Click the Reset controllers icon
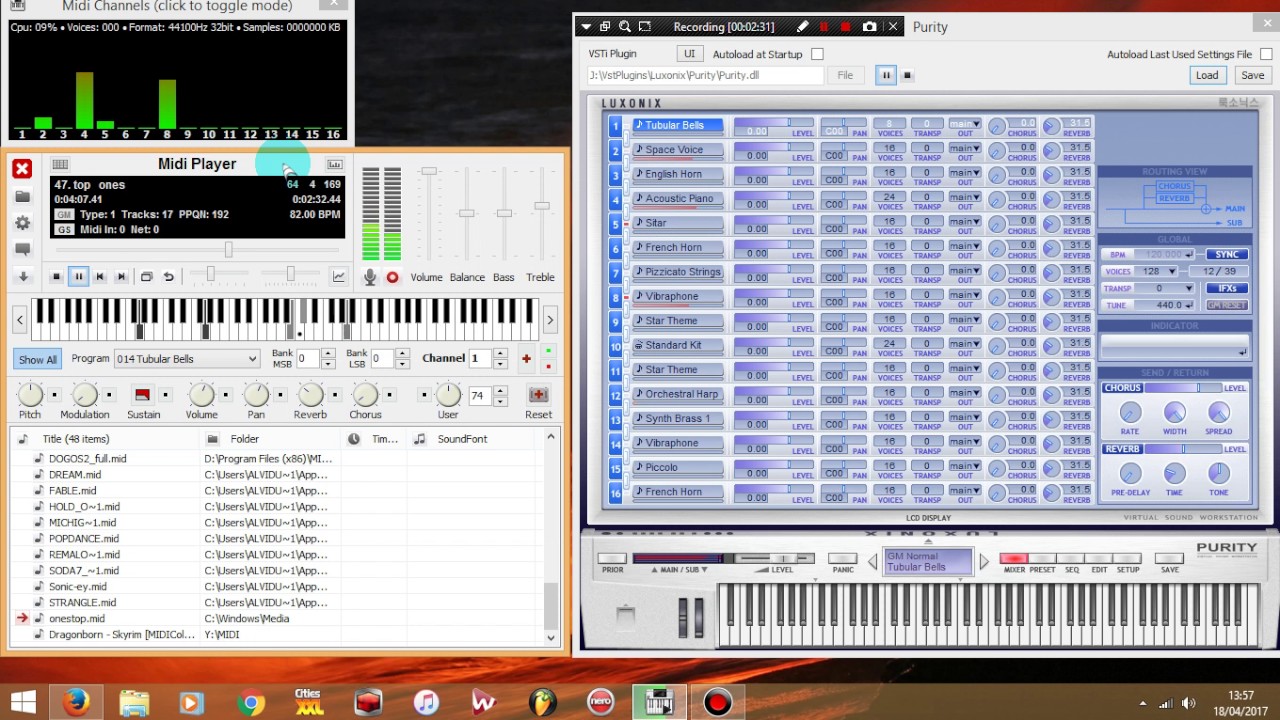 [x=538, y=395]
